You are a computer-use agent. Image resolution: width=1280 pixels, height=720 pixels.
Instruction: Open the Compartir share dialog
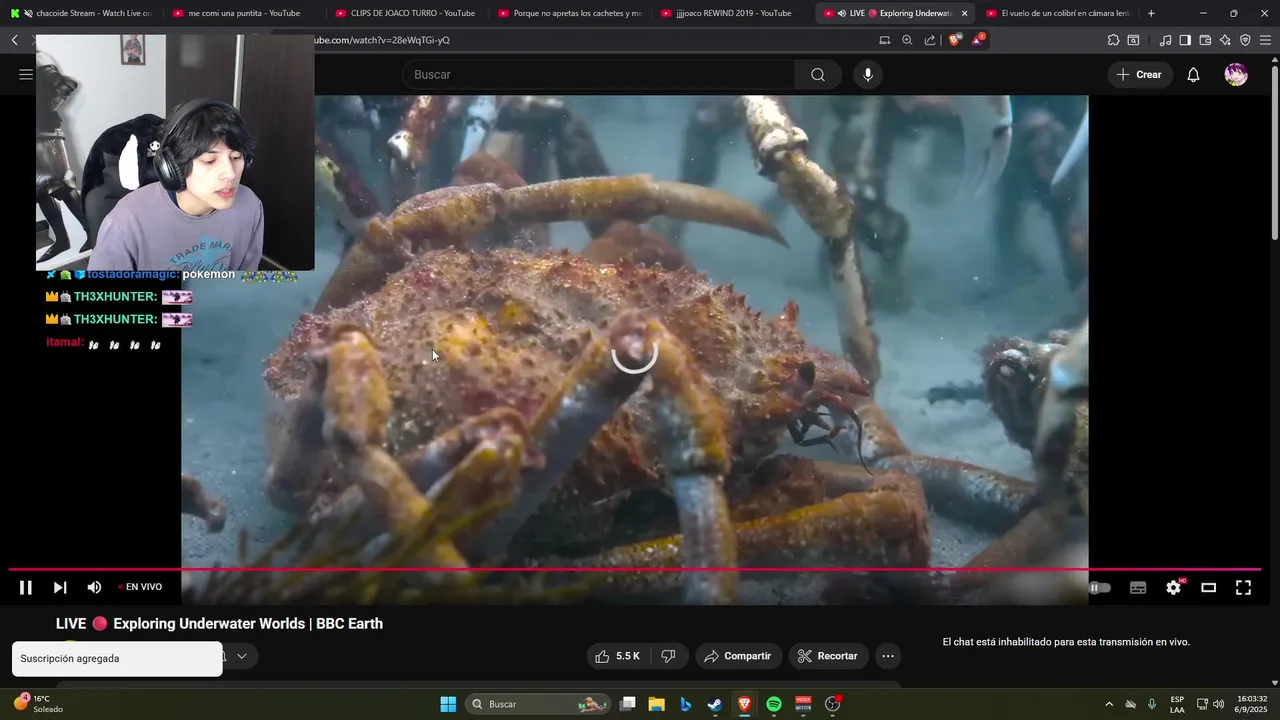pyautogui.click(x=738, y=656)
